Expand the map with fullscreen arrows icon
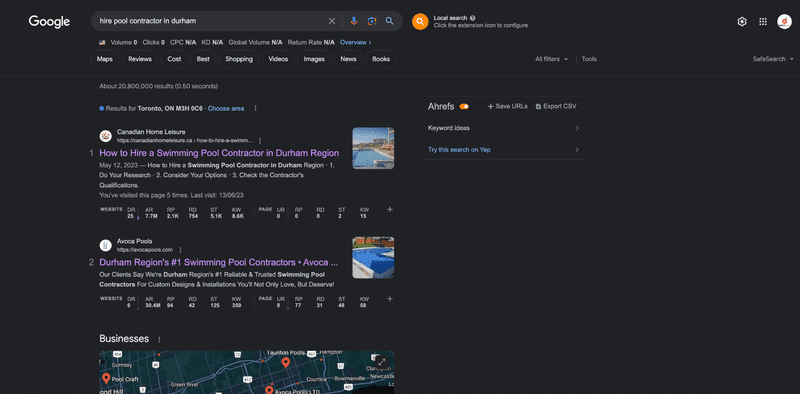800x394 pixels. pyautogui.click(x=382, y=362)
